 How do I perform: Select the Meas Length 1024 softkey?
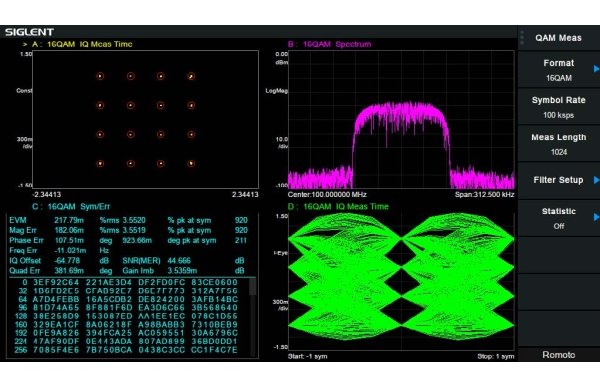pos(558,144)
